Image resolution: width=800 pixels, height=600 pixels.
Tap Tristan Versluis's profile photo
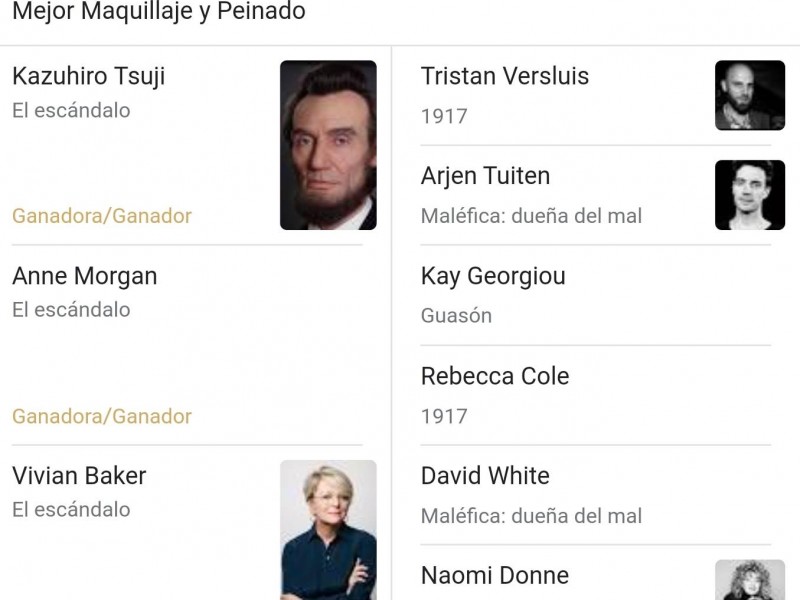pyautogui.click(x=749, y=95)
